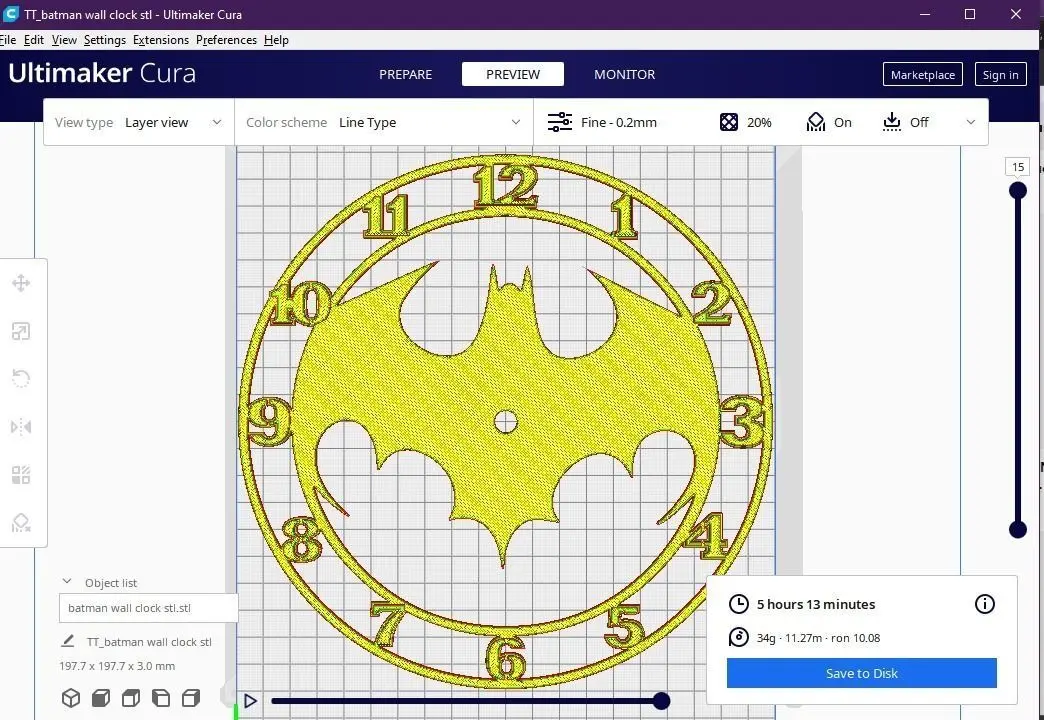This screenshot has height=720, width=1044.
Task: Switch to left side camera view icon
Action: click(x=160, y=697)
